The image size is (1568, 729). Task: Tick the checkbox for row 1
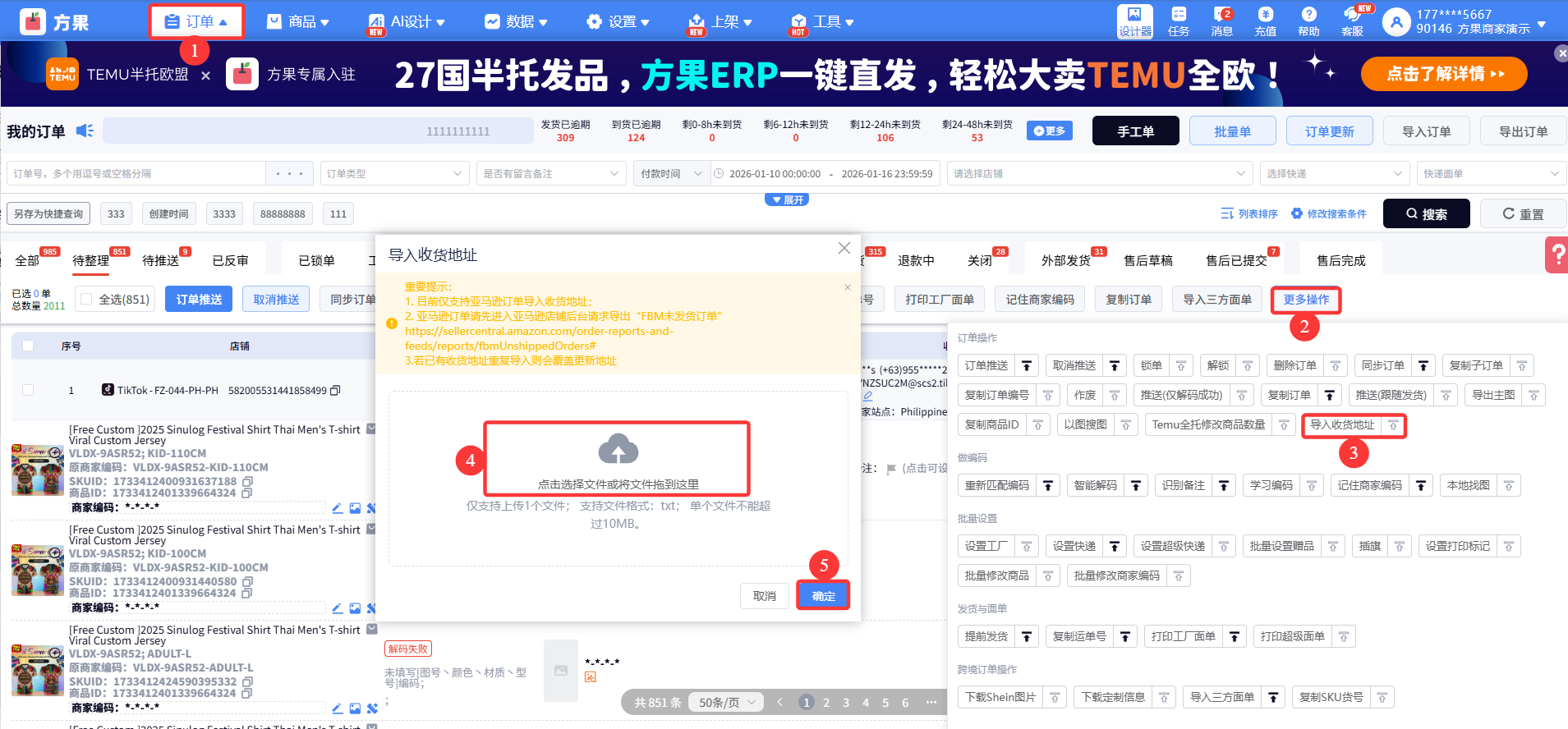coord(28,390)
